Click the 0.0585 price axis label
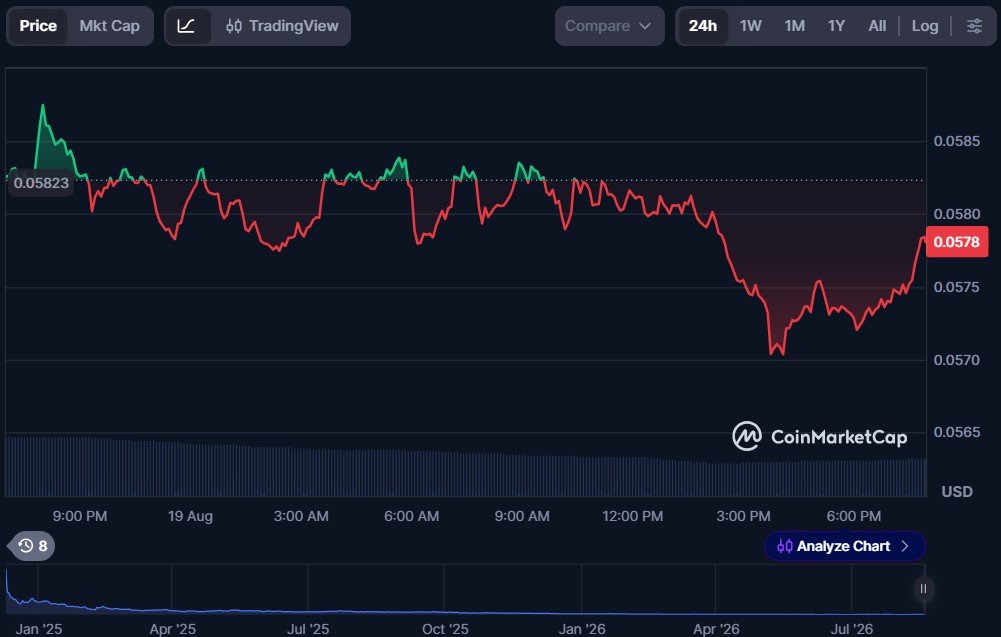Screen dimensions: 1001x637 [956, 141]
